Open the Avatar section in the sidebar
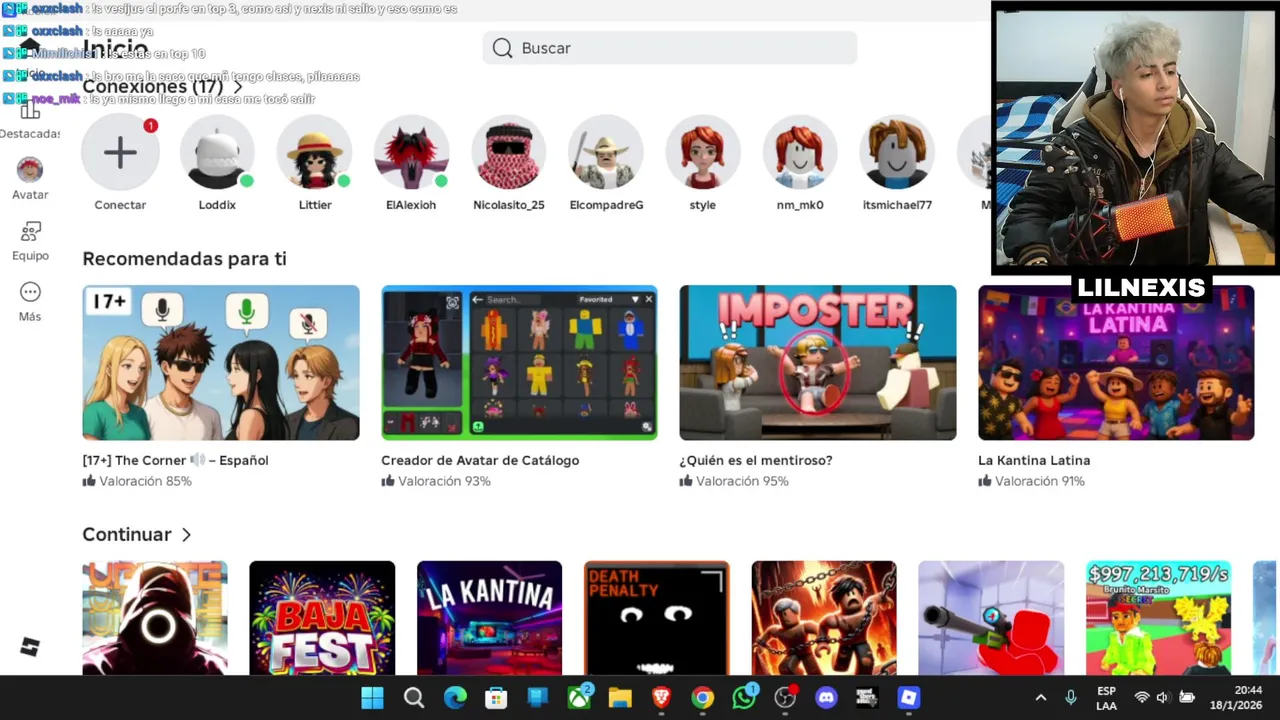Image resolution: width=1280 pixels, height=720 pixels. (x=30, y=178)
